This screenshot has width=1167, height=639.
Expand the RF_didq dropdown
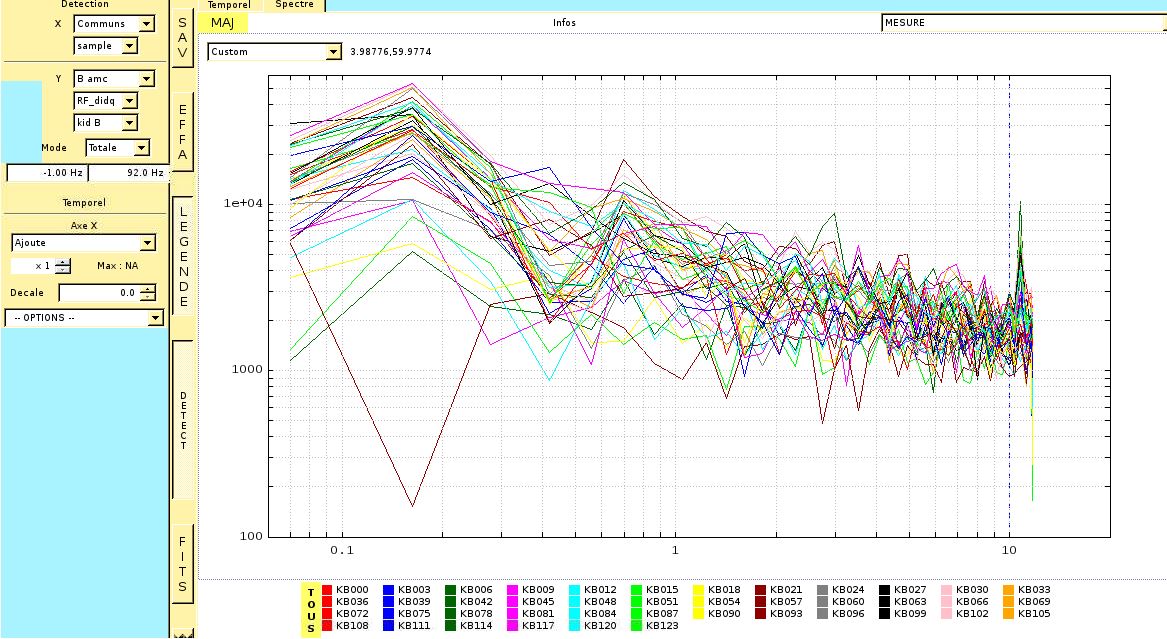106,101
